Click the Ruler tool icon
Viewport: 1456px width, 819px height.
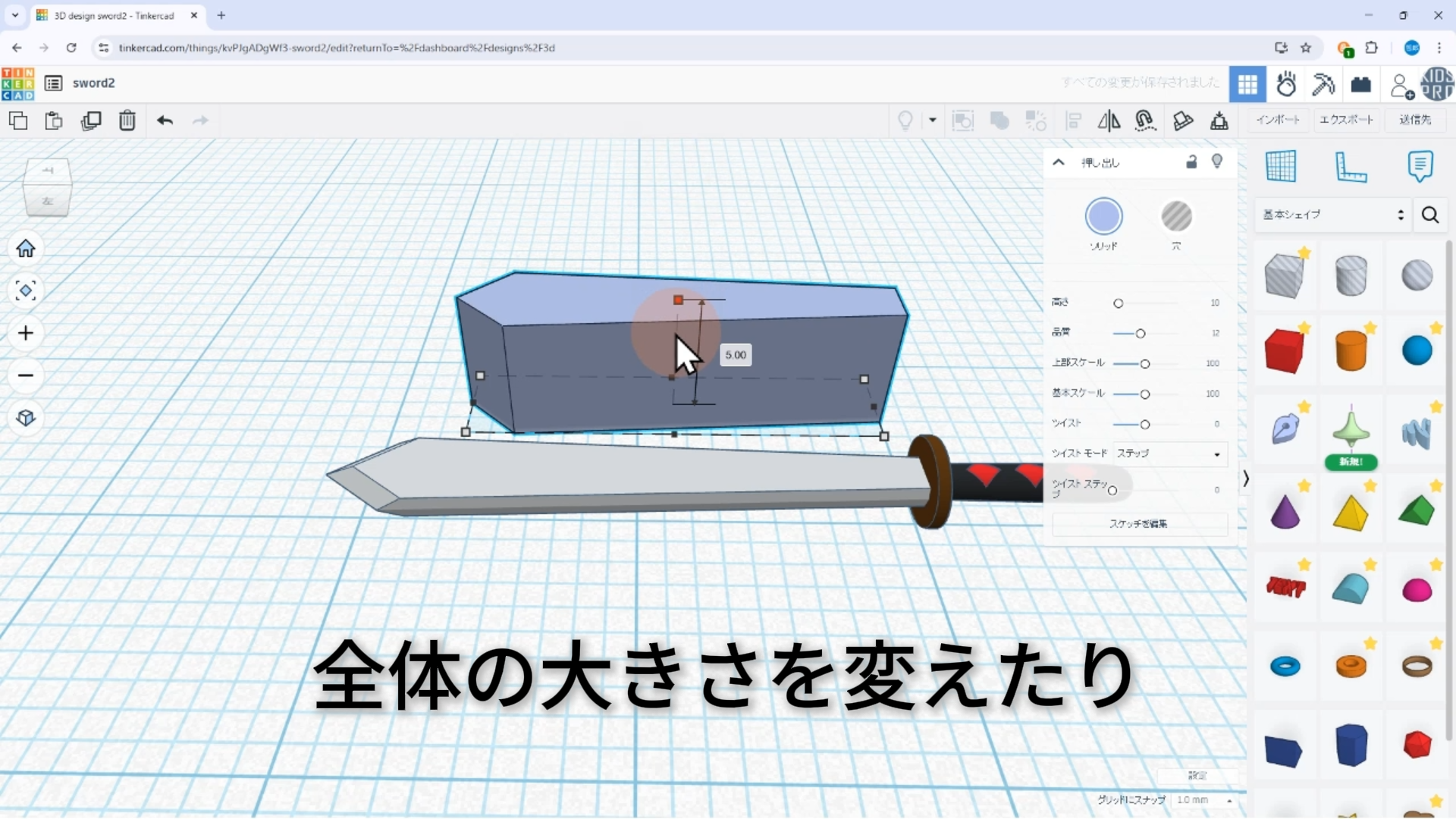point(1350,167)
